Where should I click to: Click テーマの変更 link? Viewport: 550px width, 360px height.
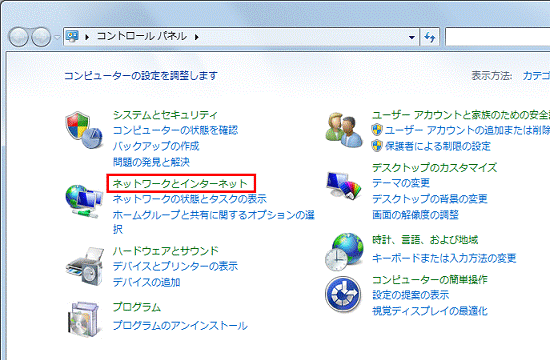point(401,183)
